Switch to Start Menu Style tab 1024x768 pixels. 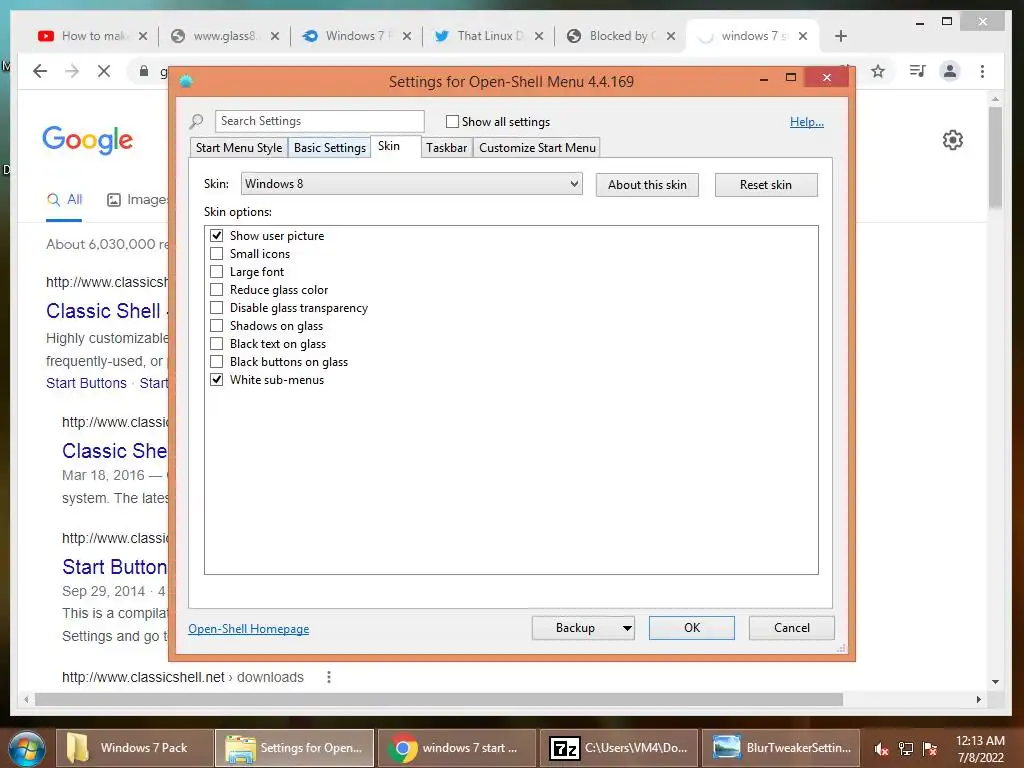pyautogui.click(x=239, y=148)
